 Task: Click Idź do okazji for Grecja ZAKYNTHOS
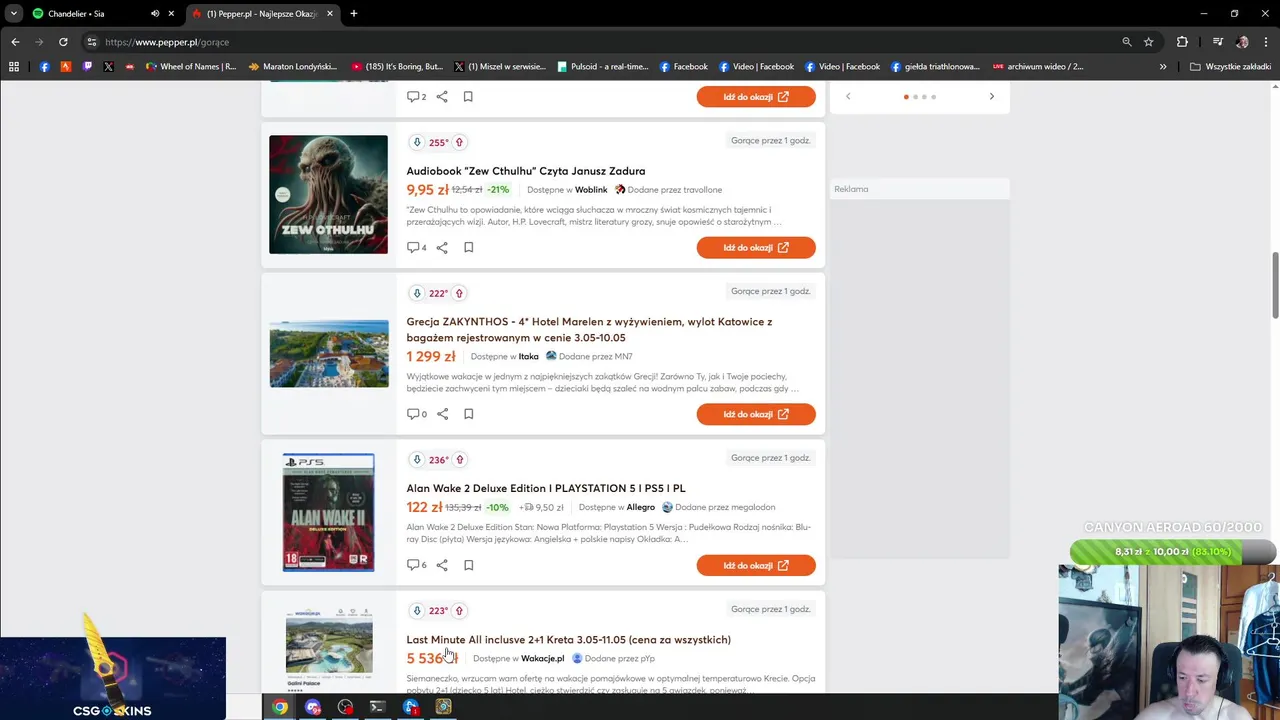pyautogui.click(x=756, y=414)
